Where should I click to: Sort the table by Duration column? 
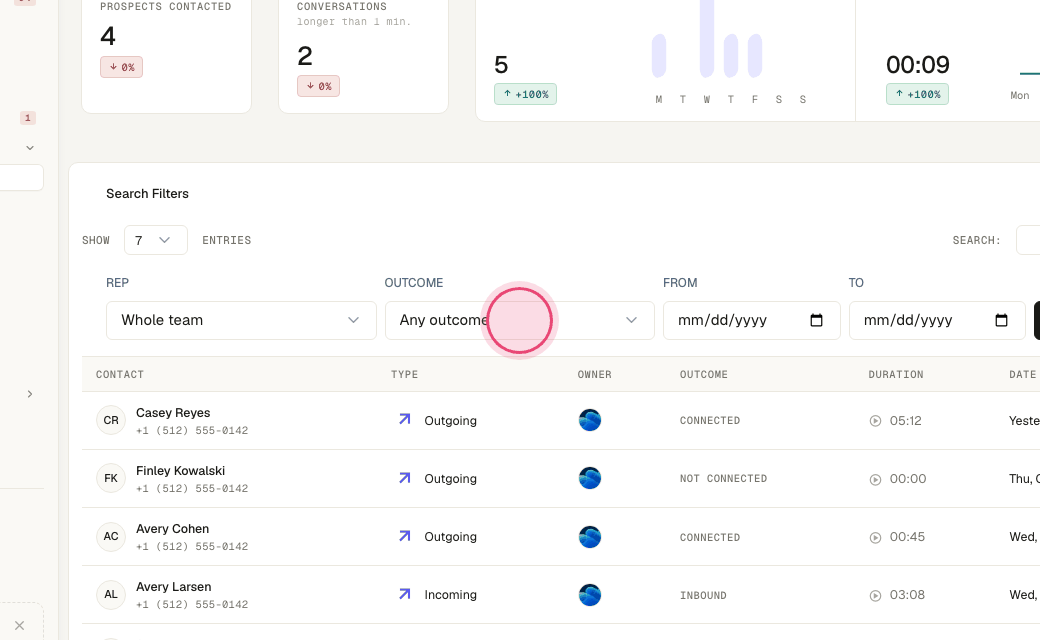pyautogui.click(x=896, y=375)
